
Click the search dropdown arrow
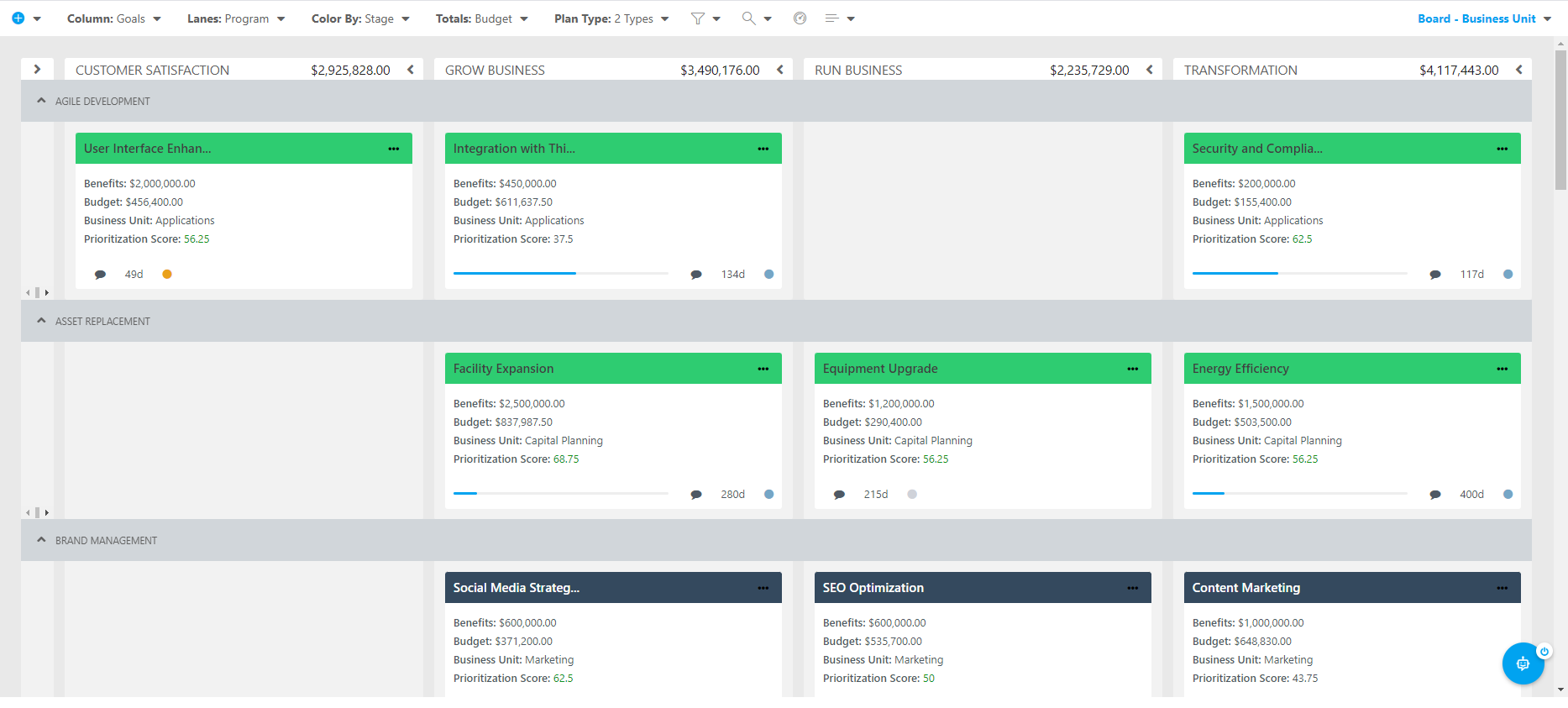click(x=768, y=18)
